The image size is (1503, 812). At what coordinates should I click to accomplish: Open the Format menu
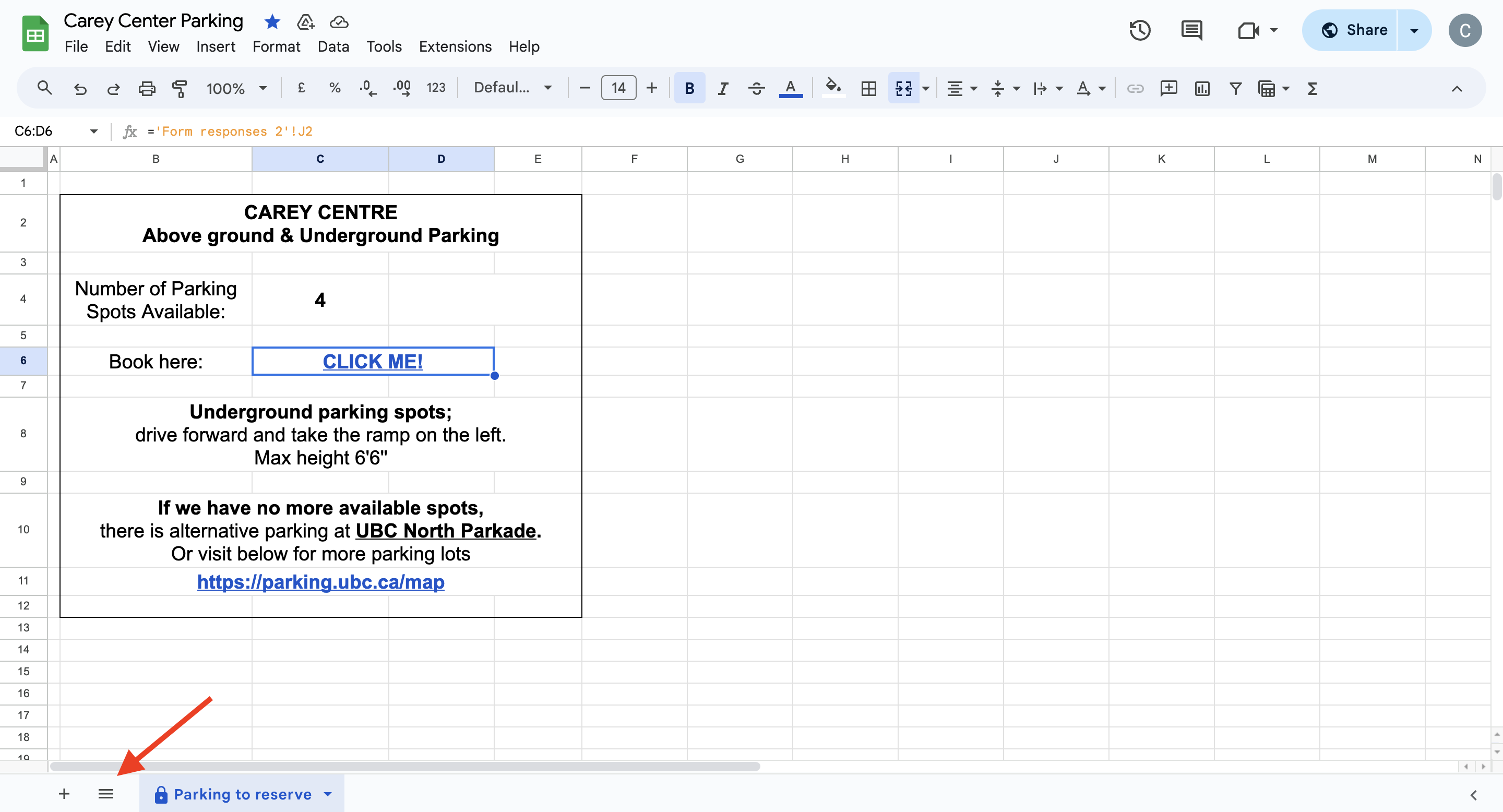point(276,46)
